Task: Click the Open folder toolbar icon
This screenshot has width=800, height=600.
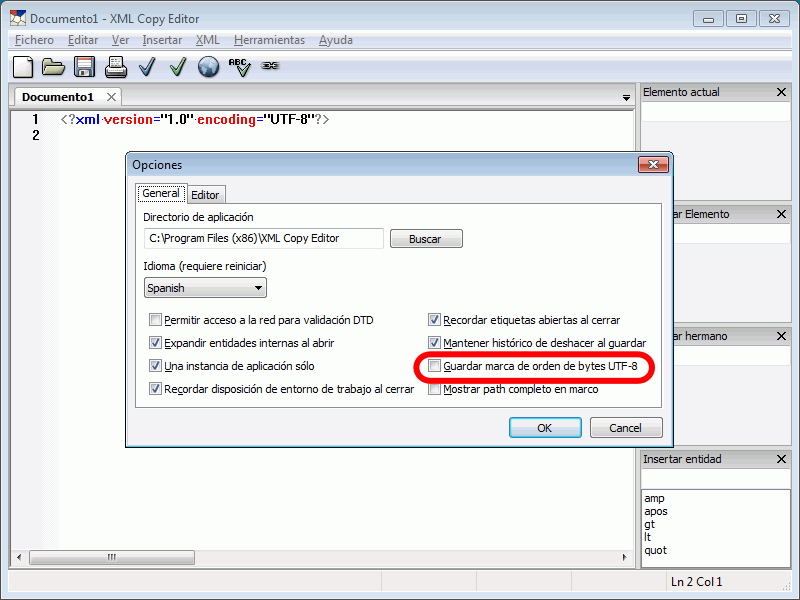Action: pos(53,67)
